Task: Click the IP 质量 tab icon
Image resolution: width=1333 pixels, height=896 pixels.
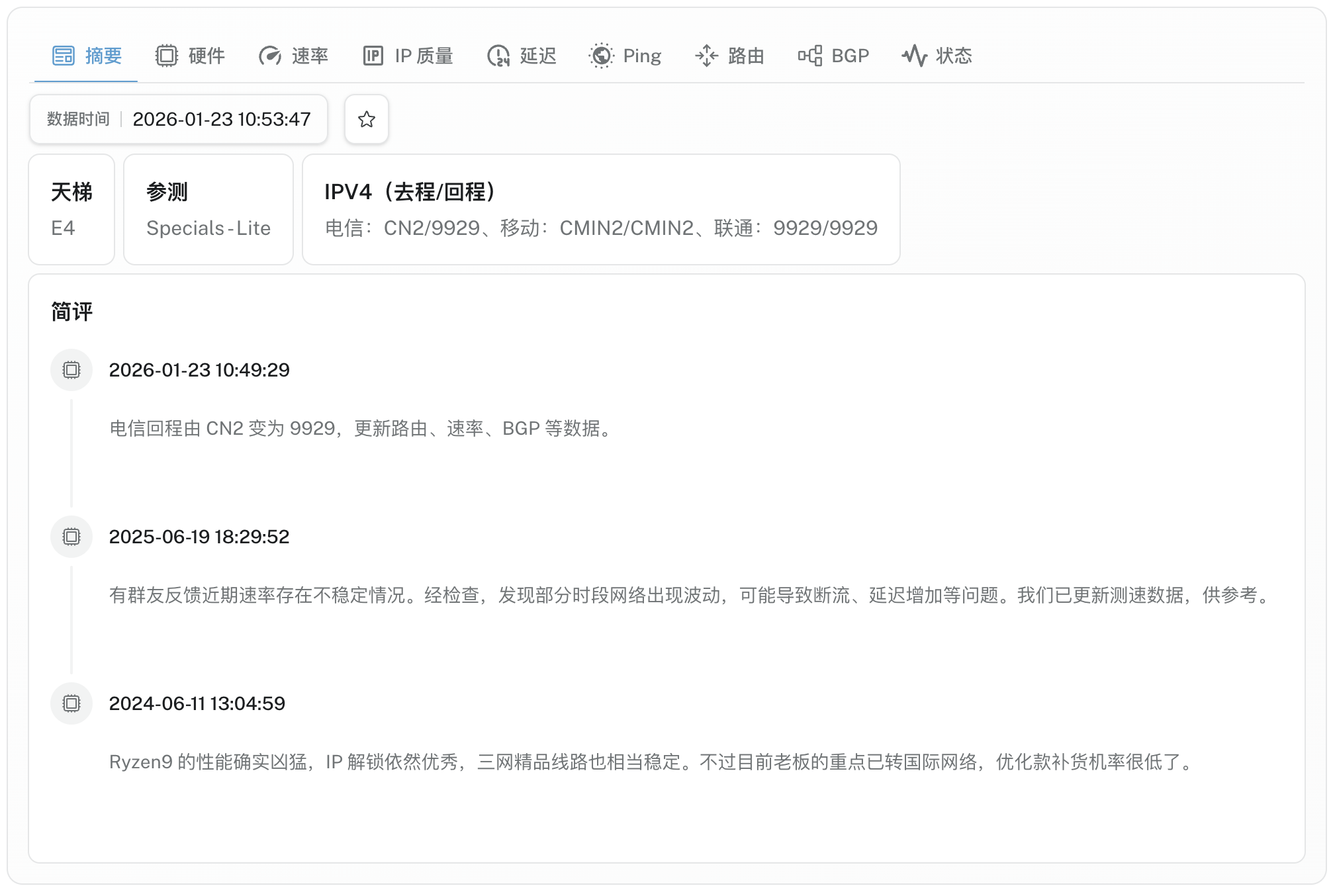Action: pyautogui.click(x=373, y=56)
